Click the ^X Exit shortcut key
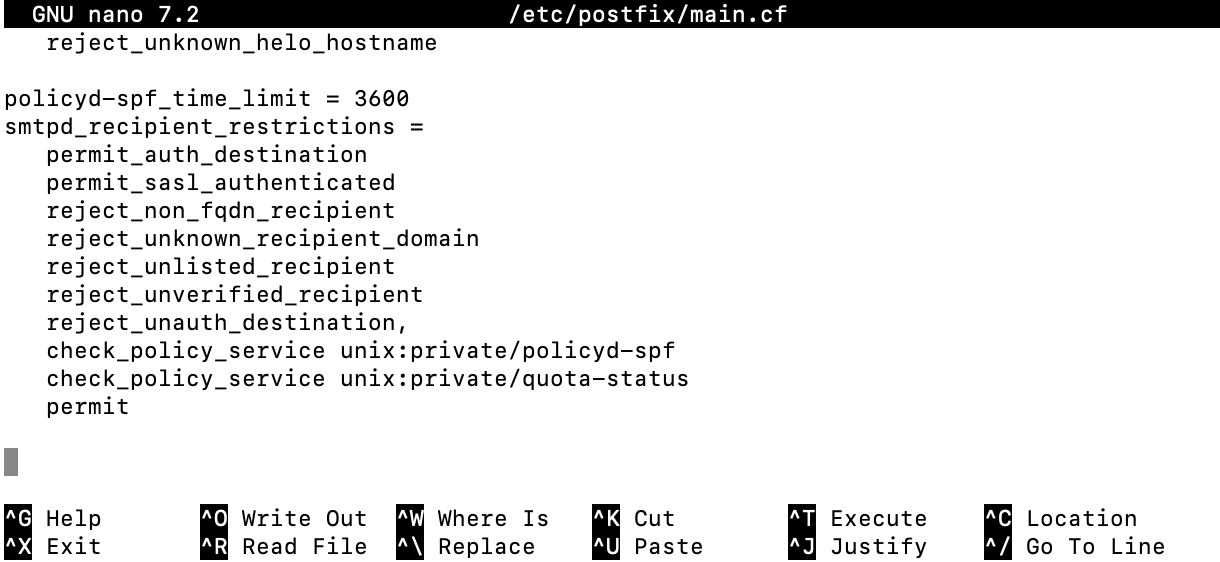The image size is (1220, 562). coord(17,547)
